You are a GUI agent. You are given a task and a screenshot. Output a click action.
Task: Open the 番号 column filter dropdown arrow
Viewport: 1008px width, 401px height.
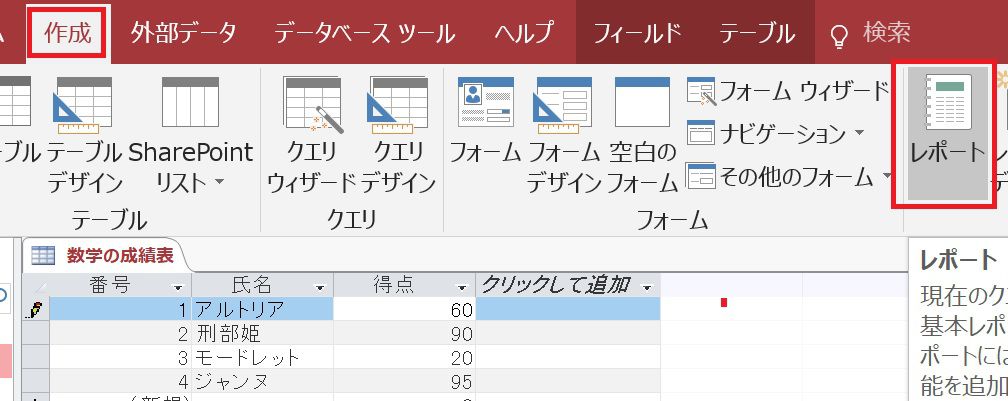[x=178, y=287]
